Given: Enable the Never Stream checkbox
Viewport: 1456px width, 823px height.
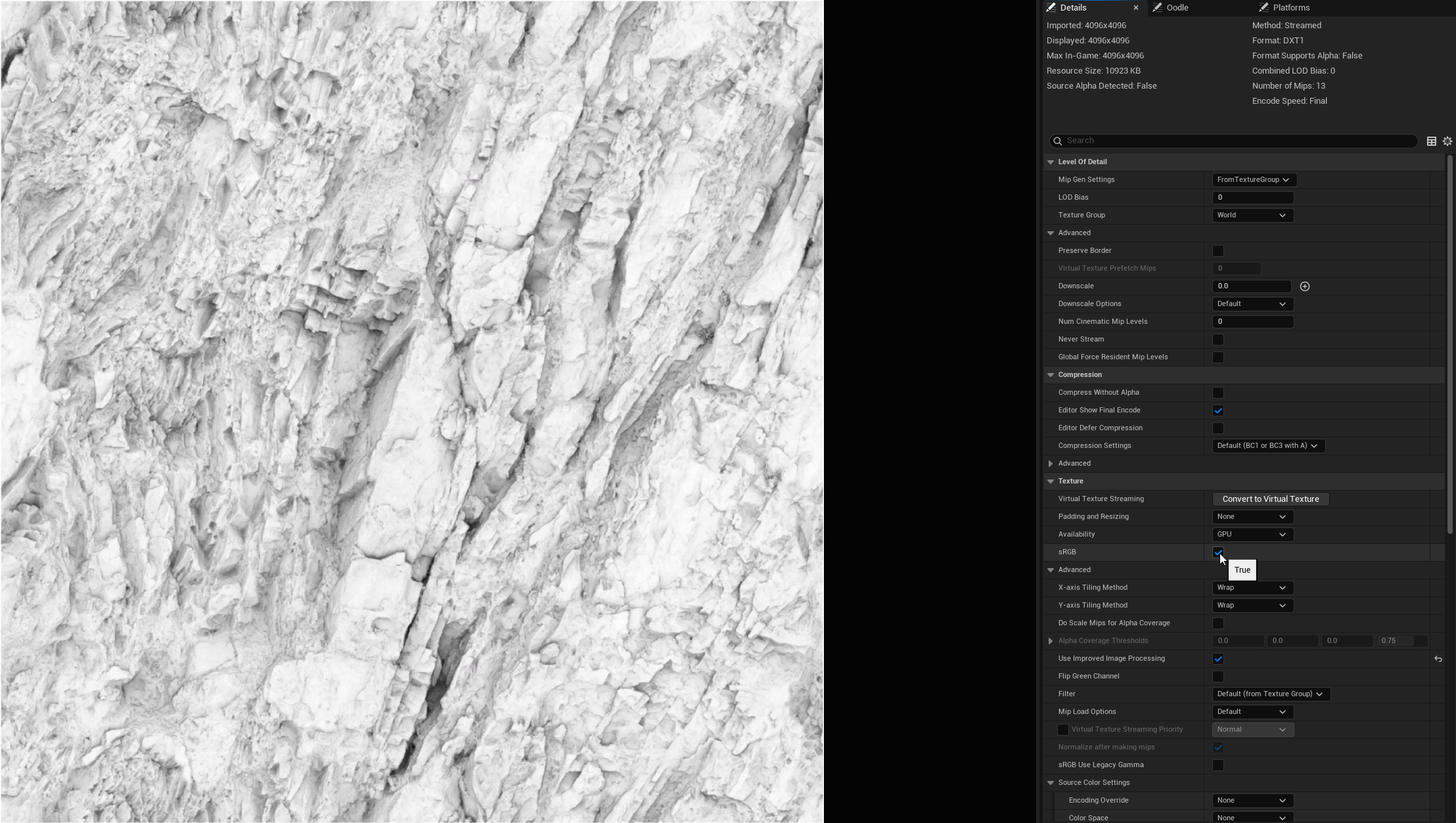Looking at the screenshot, I should coord(1217,340).
